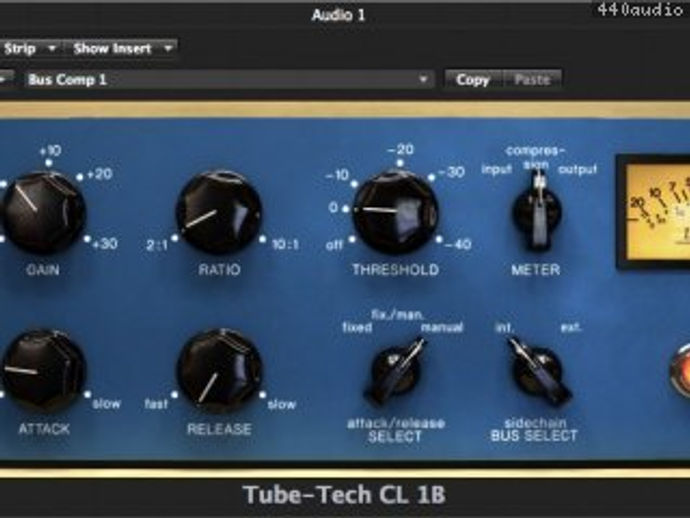Click the 'off' threshold marking
This screenshot has height=518, width=690.
[x=334, y=245]
